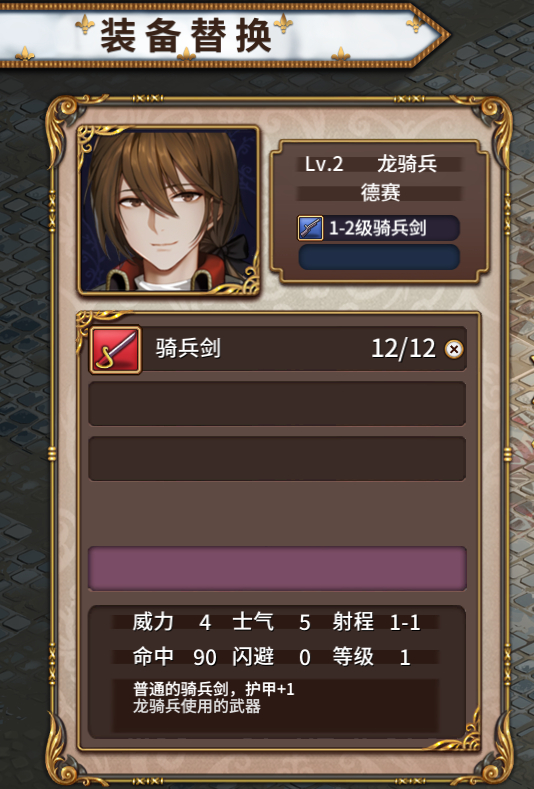Click the 命中 90 accuracy stat
This screenshot has height=789, width=534.
pyautogui.click(x=175, y=657)
